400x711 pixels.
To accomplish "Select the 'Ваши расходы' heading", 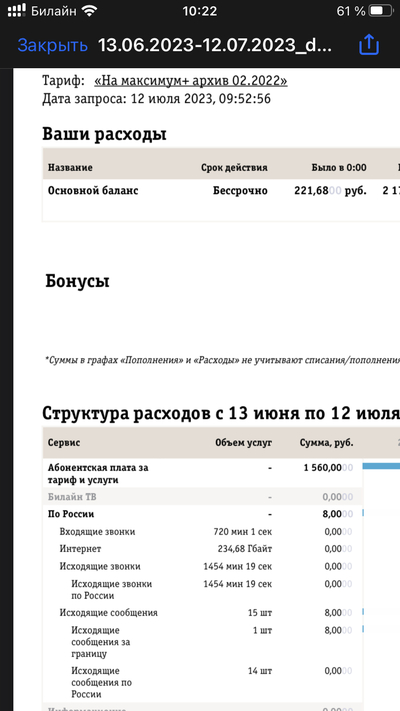I will coord(104,134).
